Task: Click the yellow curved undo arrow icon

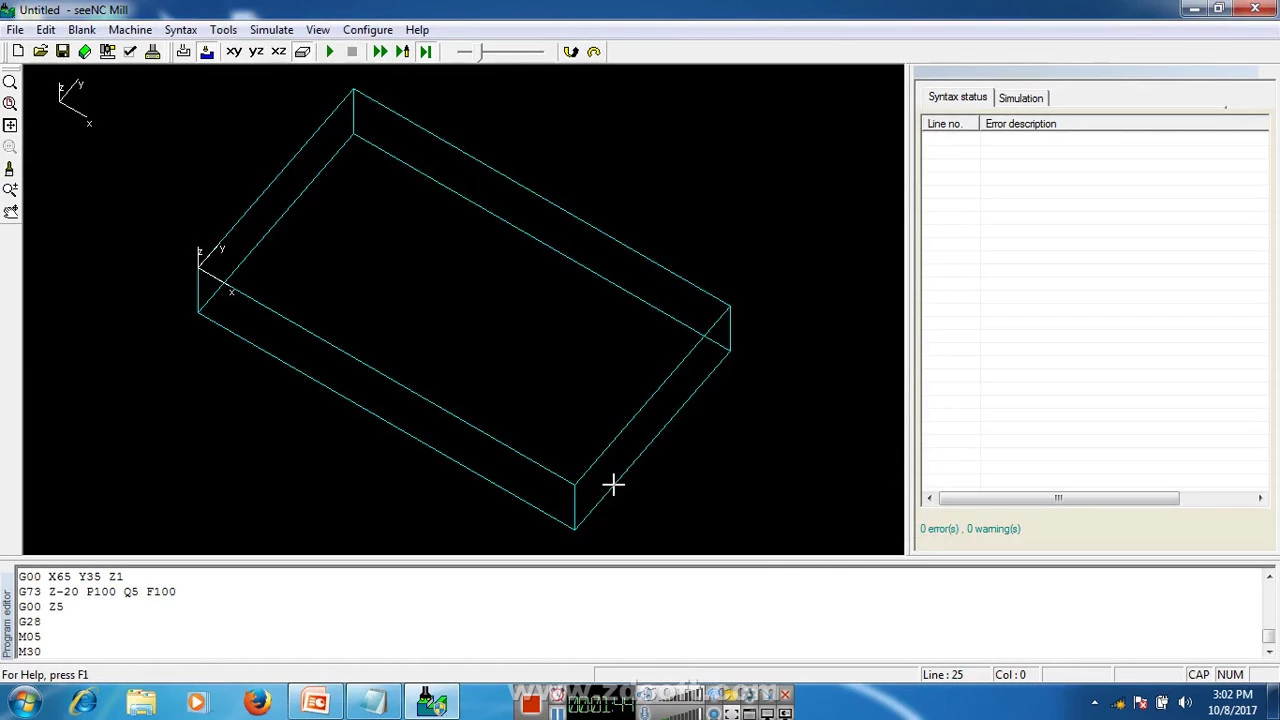Action: [x=594, y=52]
